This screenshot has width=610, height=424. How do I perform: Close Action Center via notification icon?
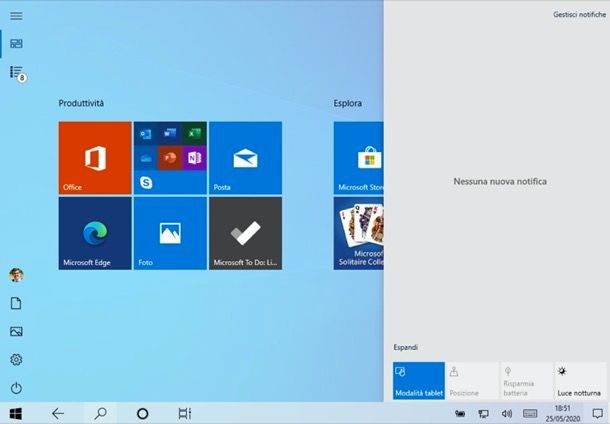[597, 413]
